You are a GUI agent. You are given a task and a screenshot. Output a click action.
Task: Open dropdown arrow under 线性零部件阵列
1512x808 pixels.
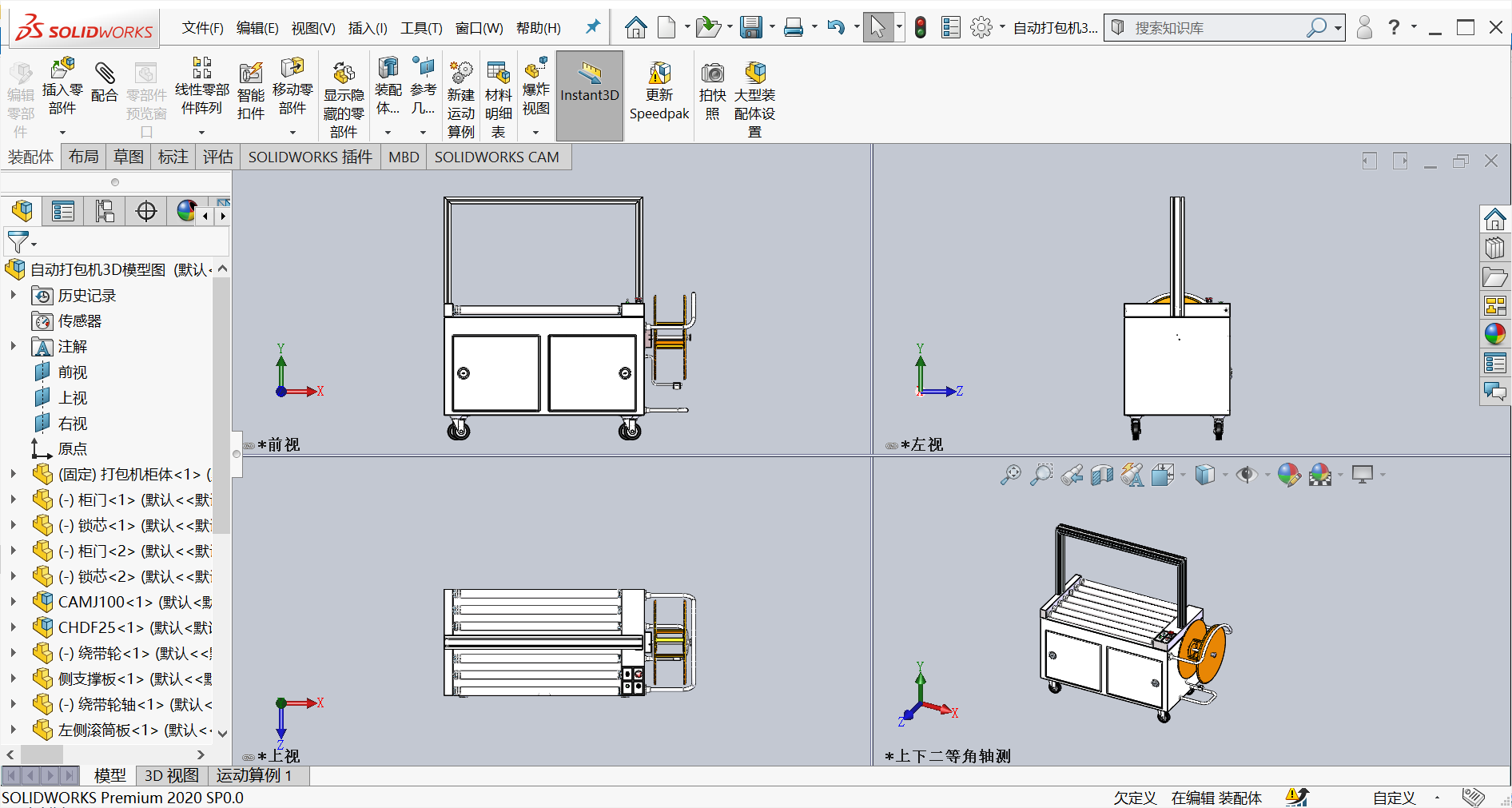(202, 133)
